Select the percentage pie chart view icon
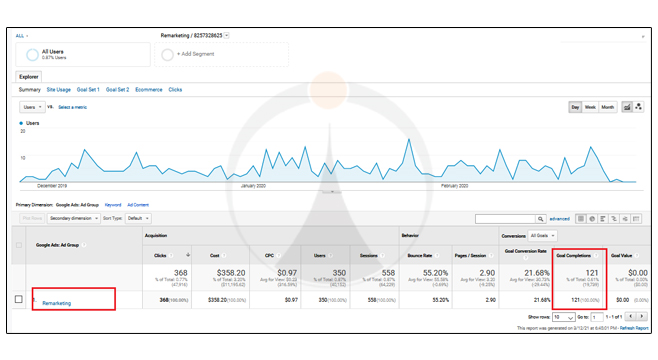 point(592,219)
